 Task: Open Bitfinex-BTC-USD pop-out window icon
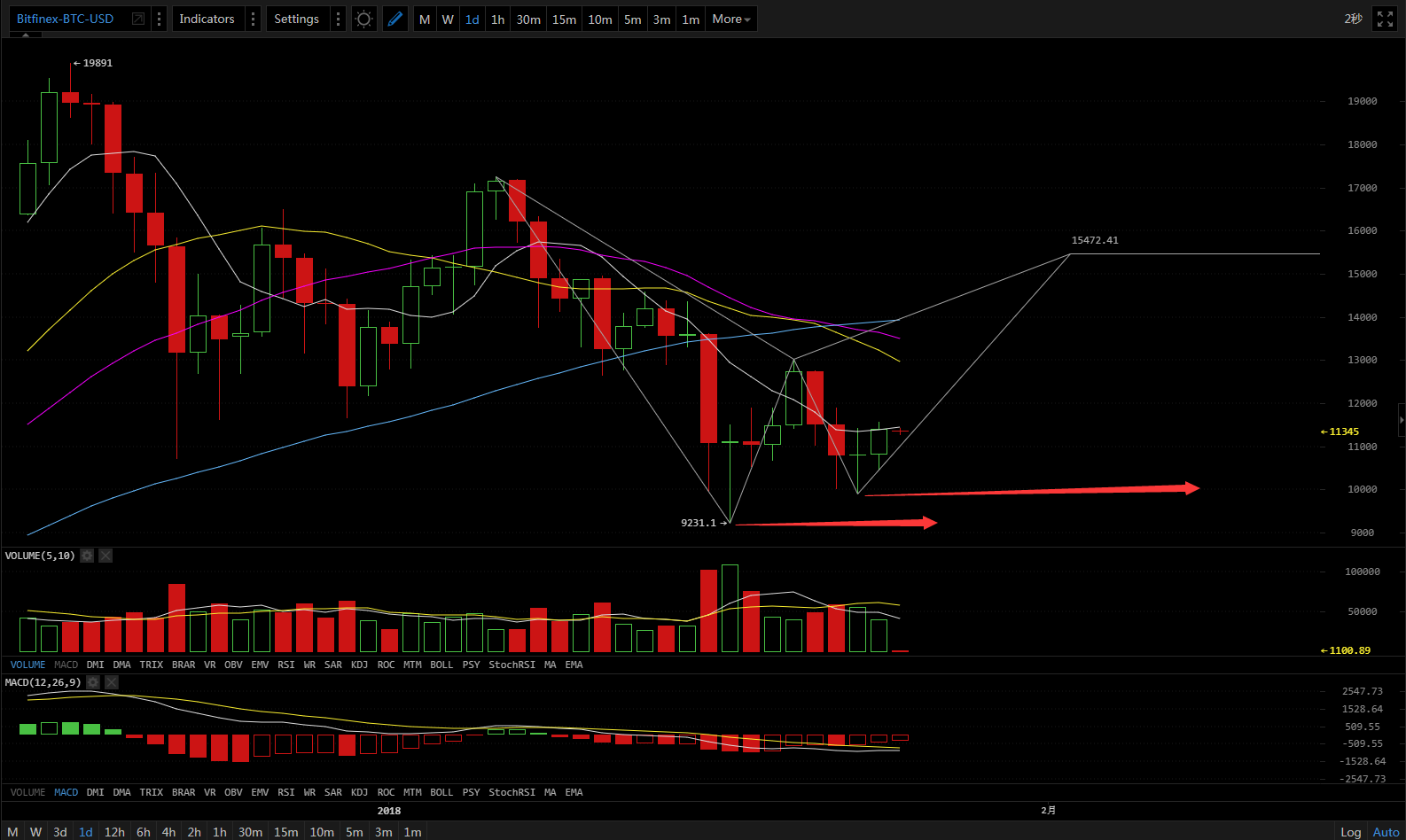click(138, 19)
